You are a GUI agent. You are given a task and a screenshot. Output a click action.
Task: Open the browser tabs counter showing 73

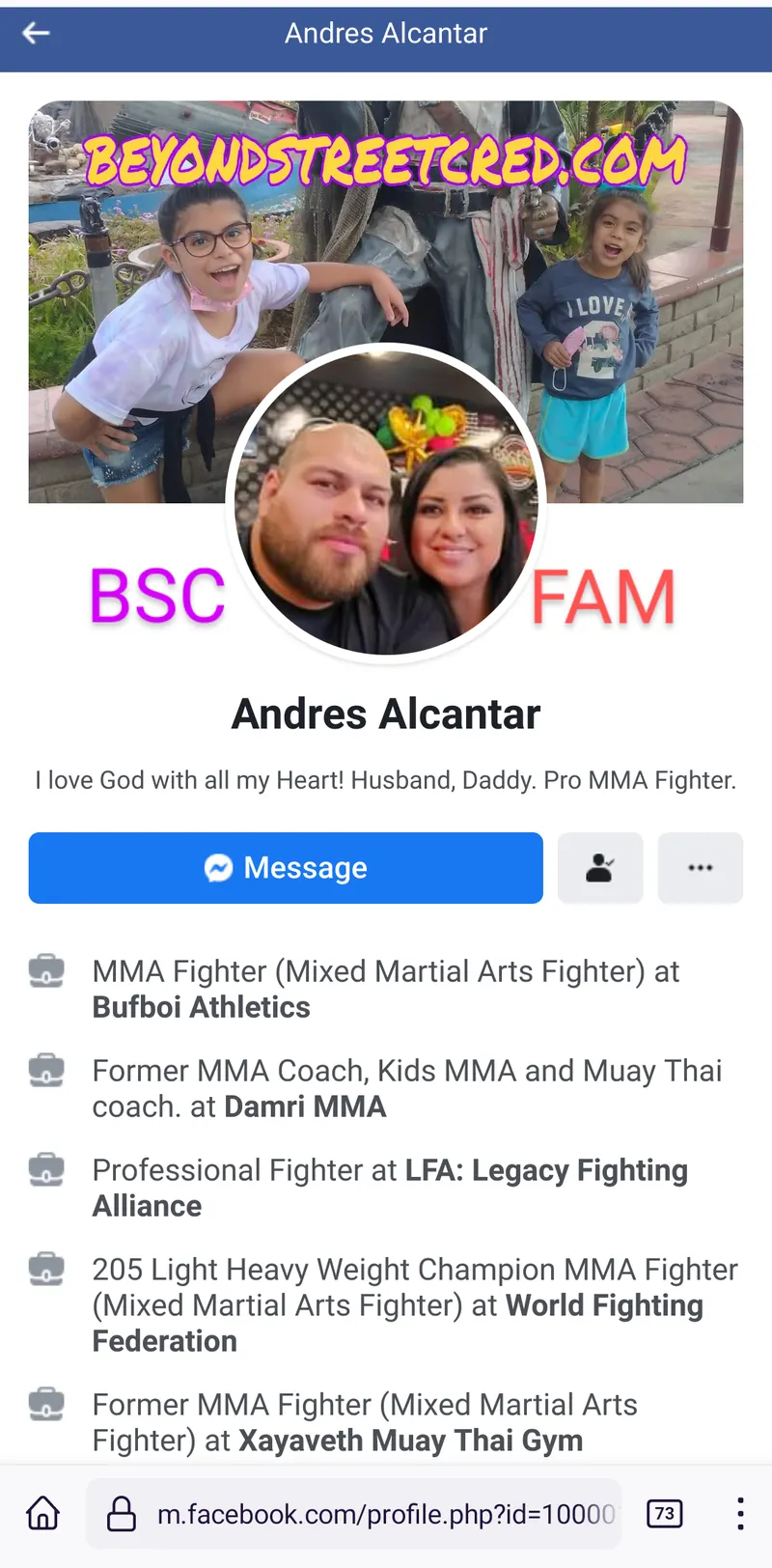664,1513
